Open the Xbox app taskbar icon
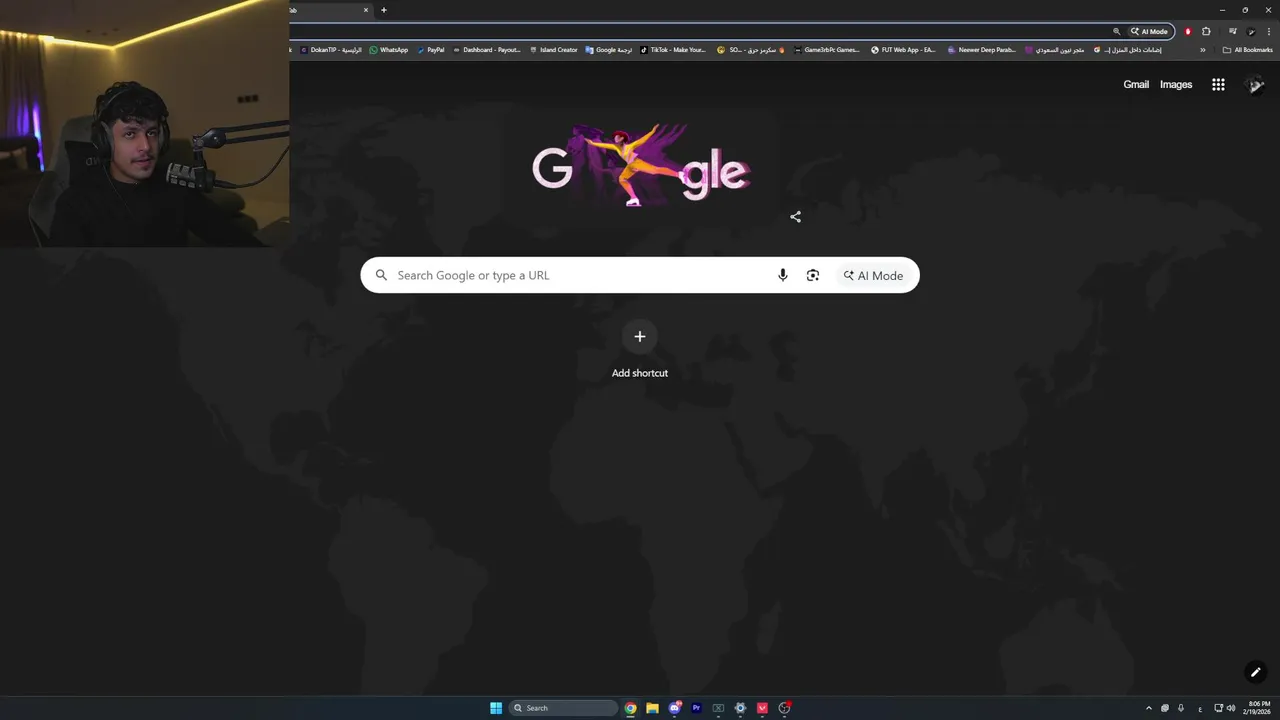 pyautogui.click(x=718, y=708)
